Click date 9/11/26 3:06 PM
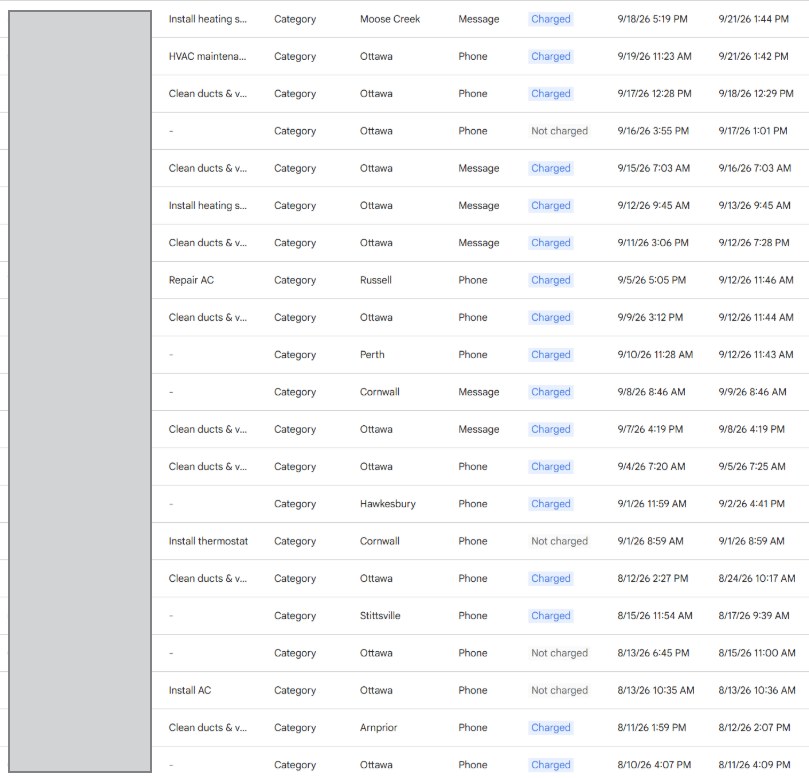The width and height of the screenshot is (809, 778). pyautogui.click(x=653, y=243)
